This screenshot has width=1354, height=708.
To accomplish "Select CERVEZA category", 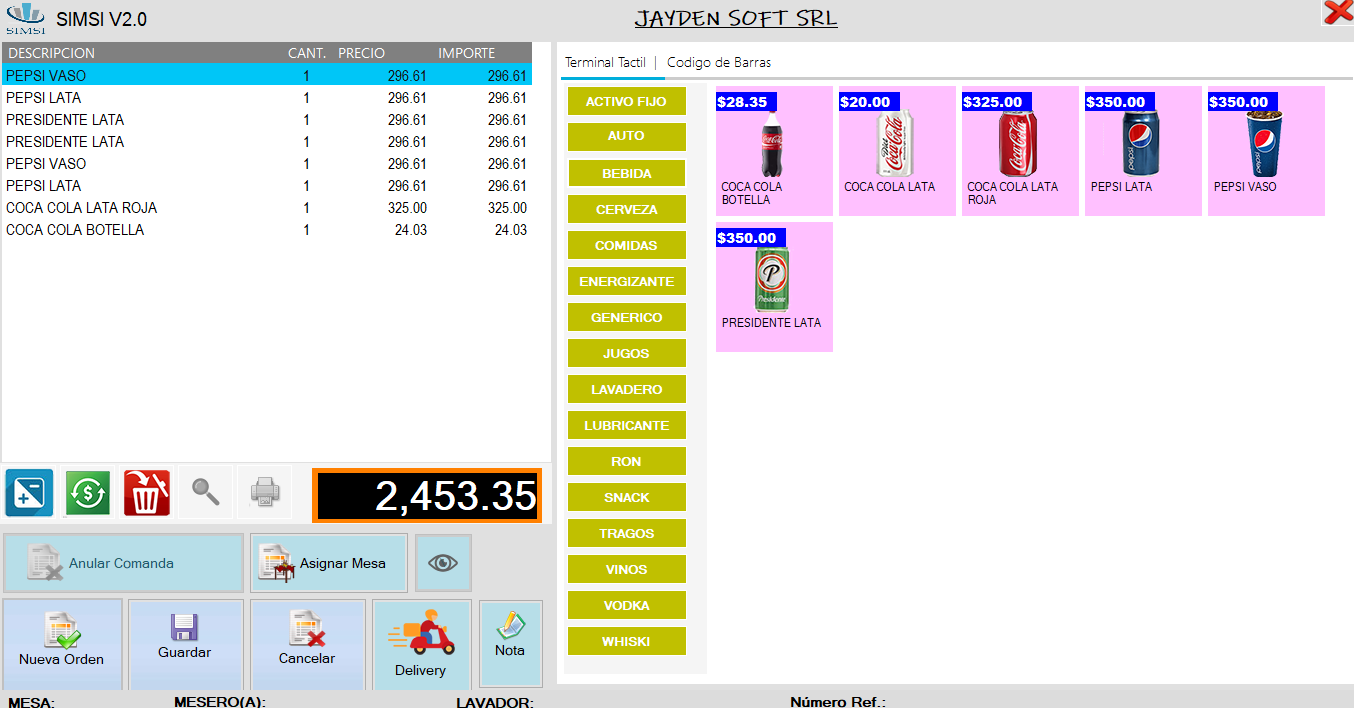I will [626, 210].
